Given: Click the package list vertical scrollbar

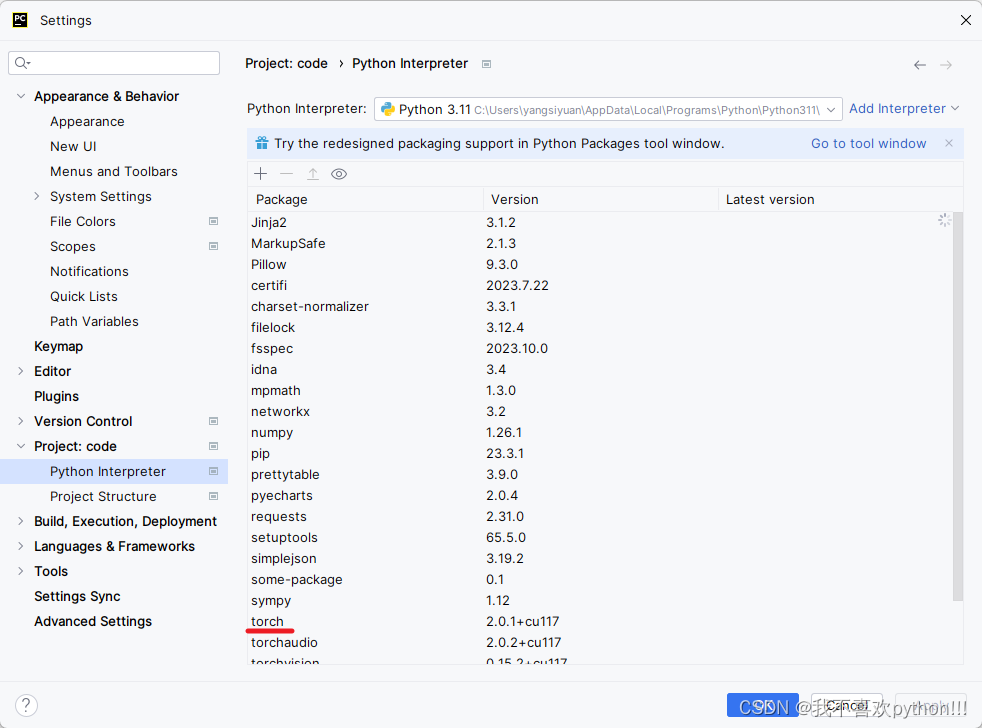Looking at the screenshot, I should point(958,407).
